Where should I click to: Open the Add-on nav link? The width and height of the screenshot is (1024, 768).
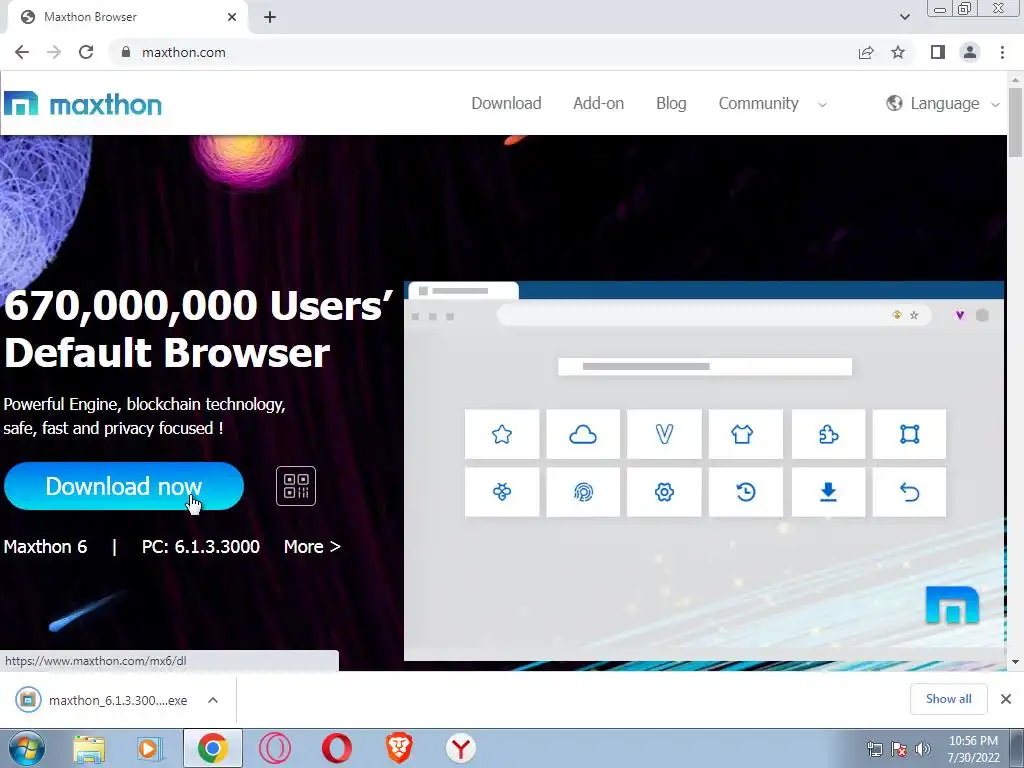coord(598,103)
